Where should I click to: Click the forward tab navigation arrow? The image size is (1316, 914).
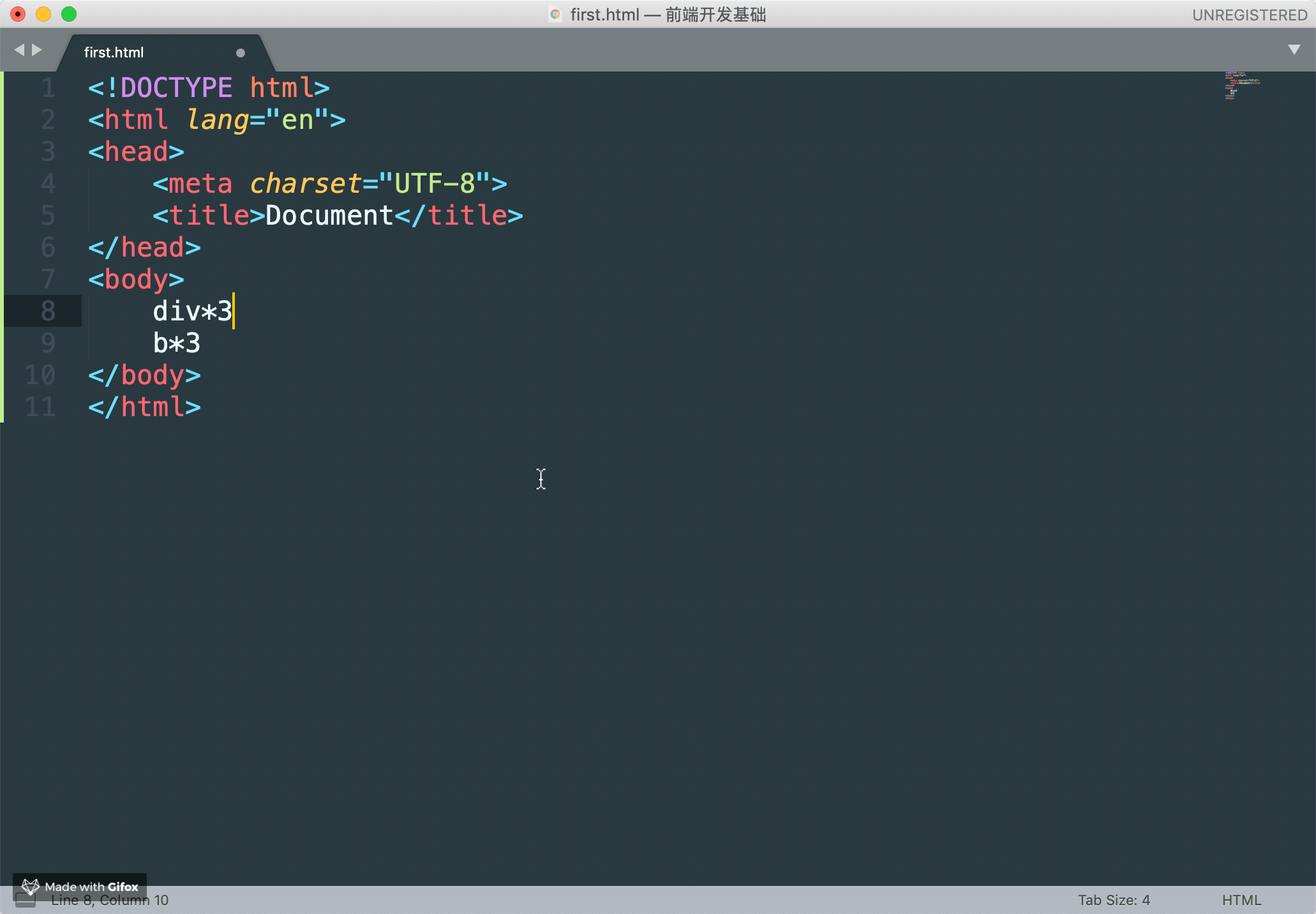(x=37, y=50)
